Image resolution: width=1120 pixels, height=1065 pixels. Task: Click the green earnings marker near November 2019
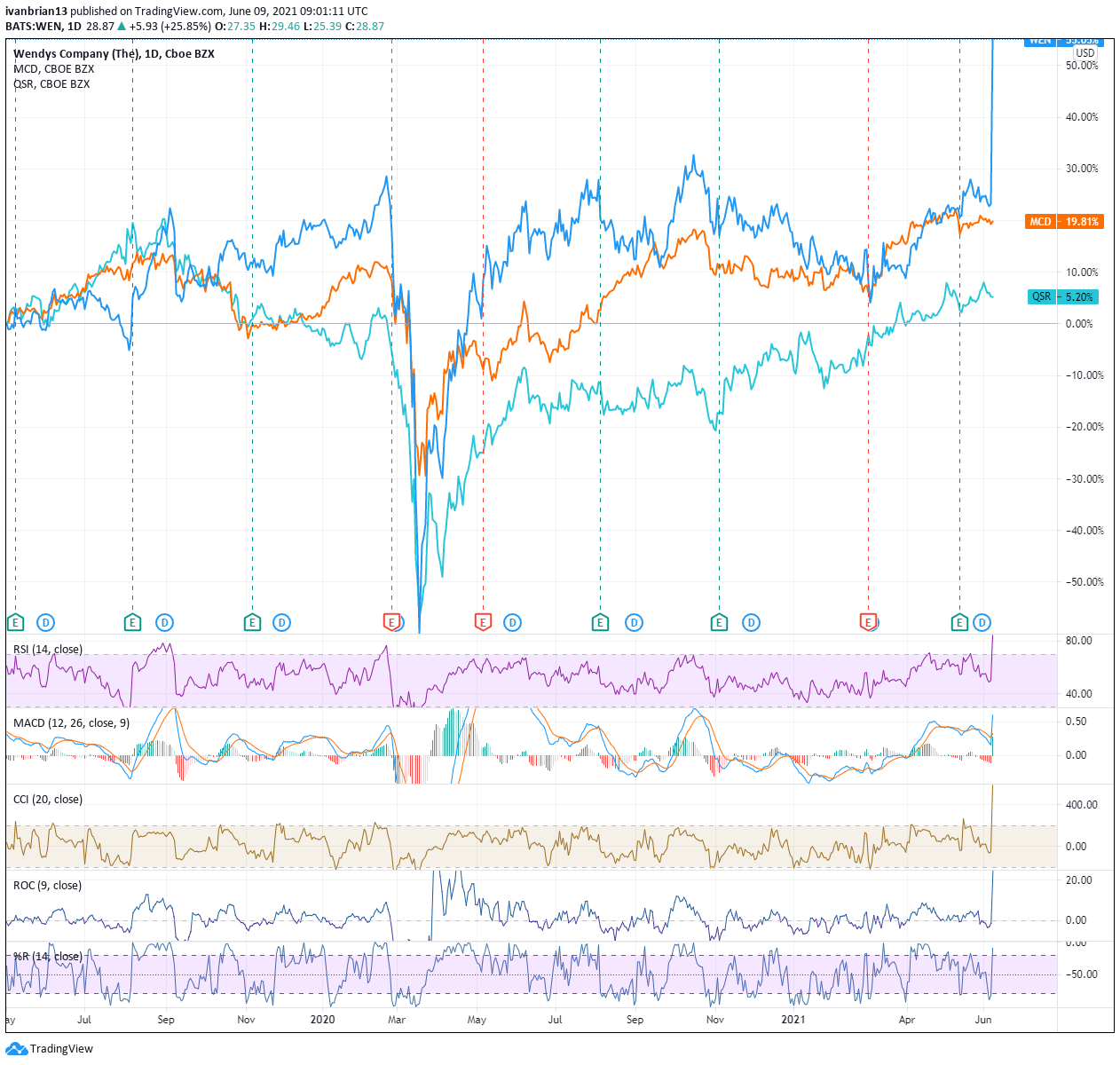252,622
